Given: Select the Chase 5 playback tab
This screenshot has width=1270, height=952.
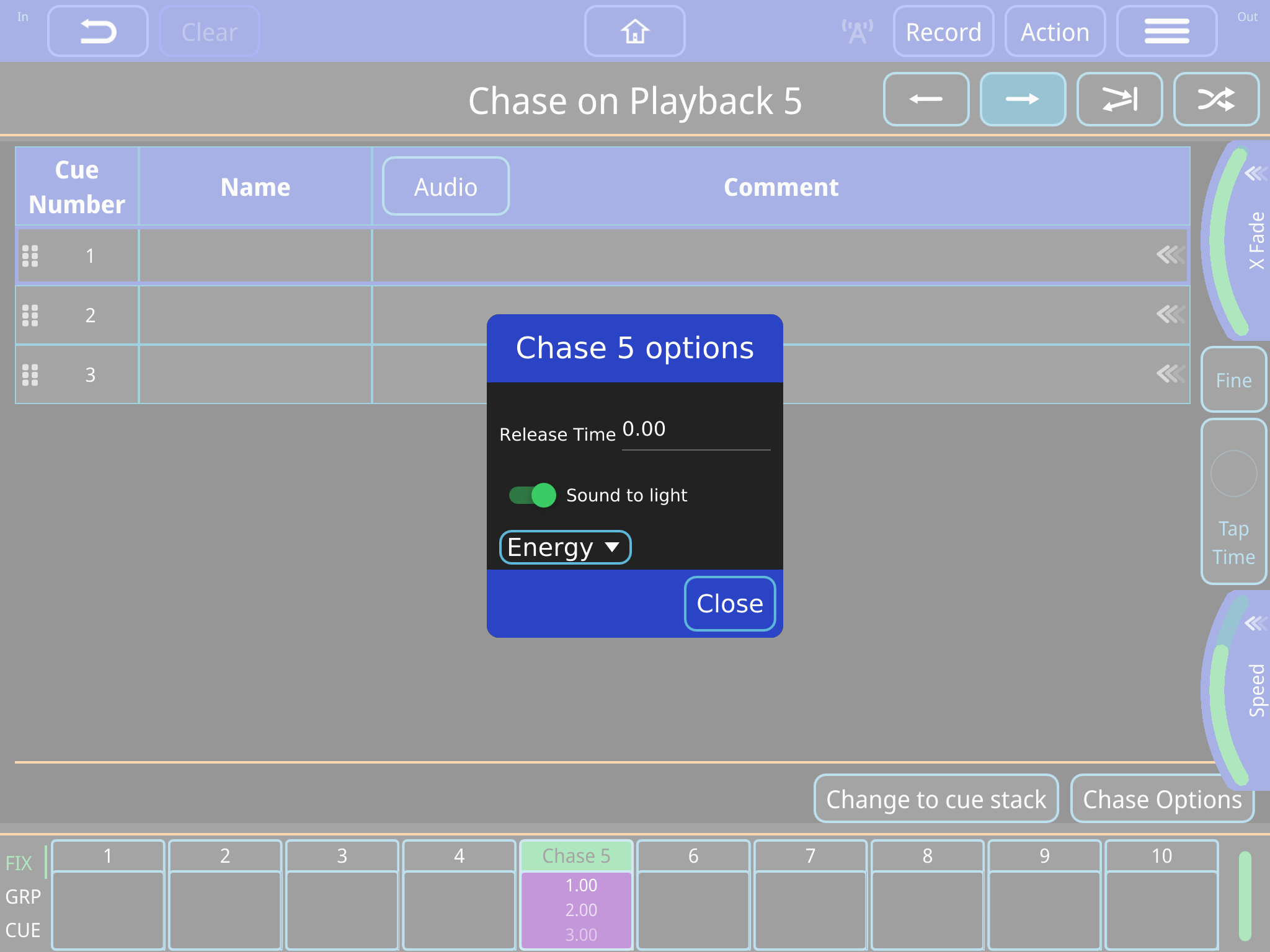Looking at the screenshot, I should click(x=576, y=855).
